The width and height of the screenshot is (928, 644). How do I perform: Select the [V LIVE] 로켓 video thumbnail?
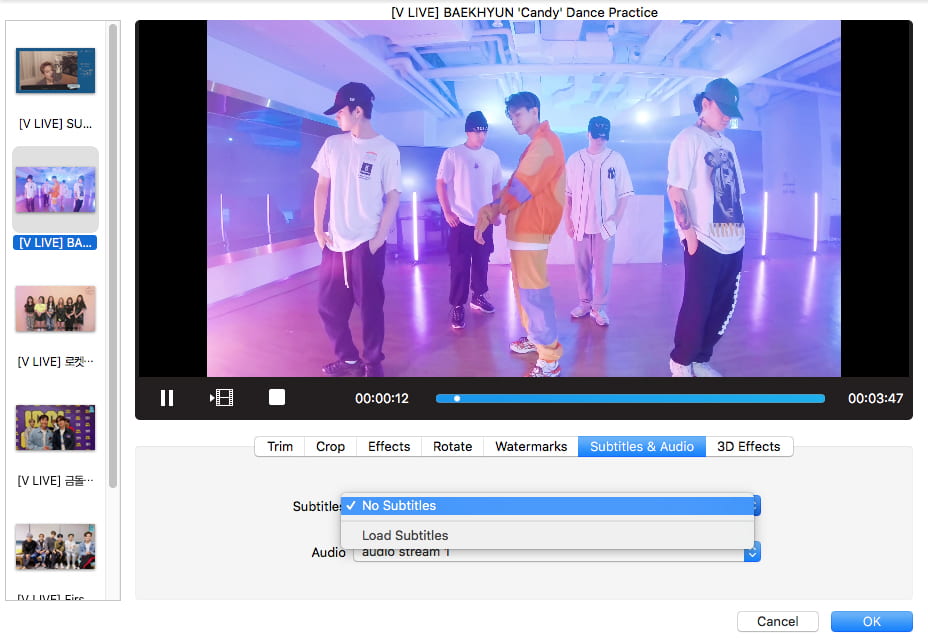(x=56, y=308)
